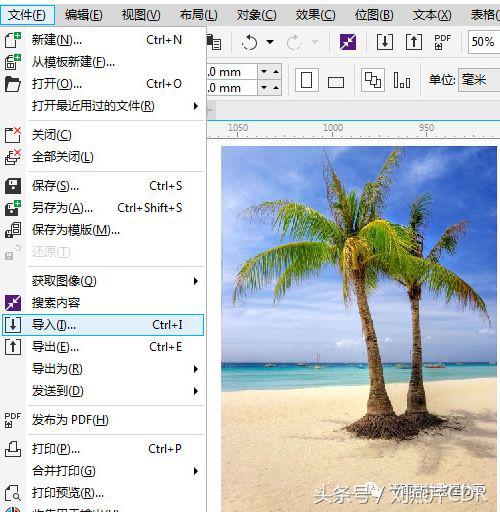Choose 打开(O)... menu item
The width and height of the screenshot is (500, 512).
pyautogui.click(x=103, y=84)
